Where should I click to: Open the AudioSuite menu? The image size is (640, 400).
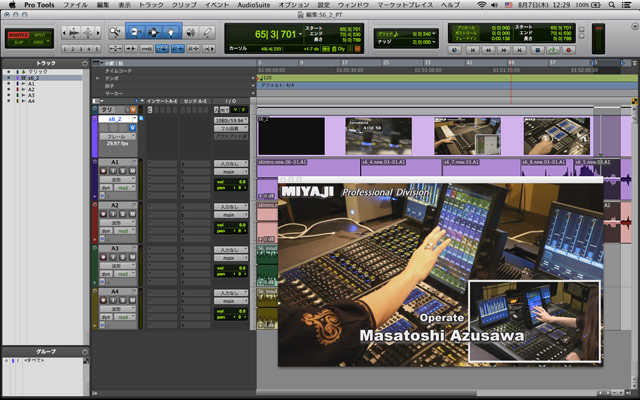click(254, 5)
